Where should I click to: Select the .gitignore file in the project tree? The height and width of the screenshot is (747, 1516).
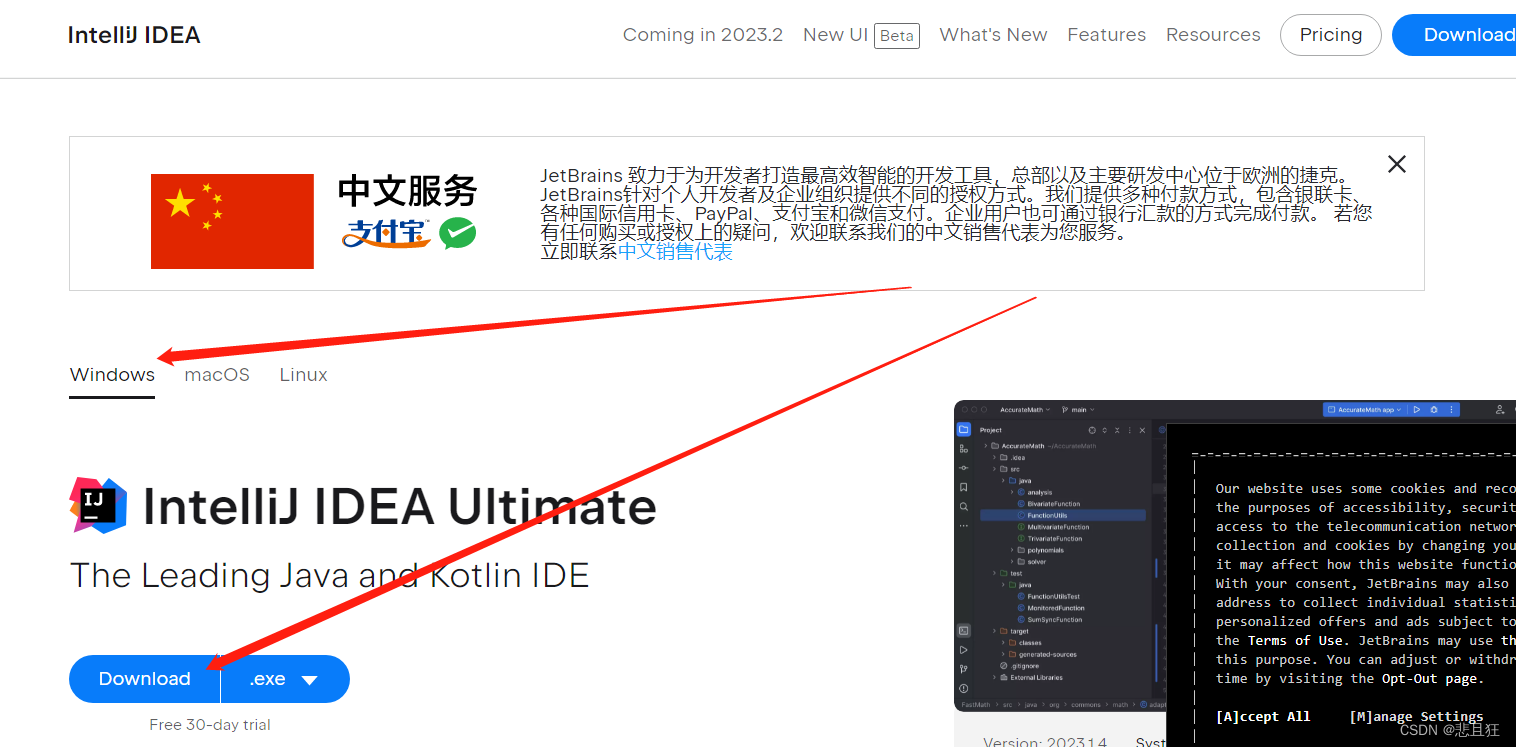(x=1020, y=666)
